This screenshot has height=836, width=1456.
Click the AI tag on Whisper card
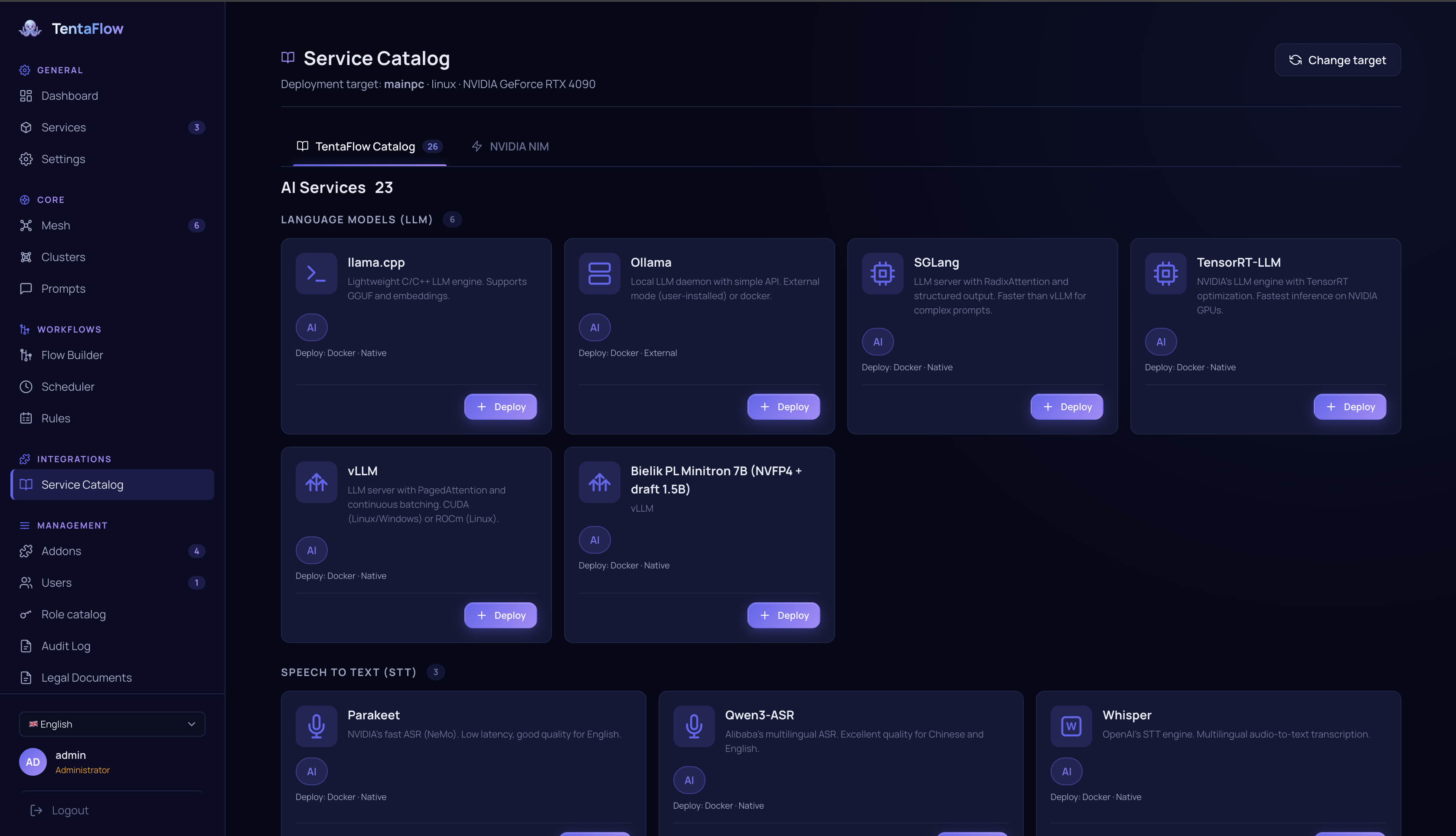[x=1067, y=771]
